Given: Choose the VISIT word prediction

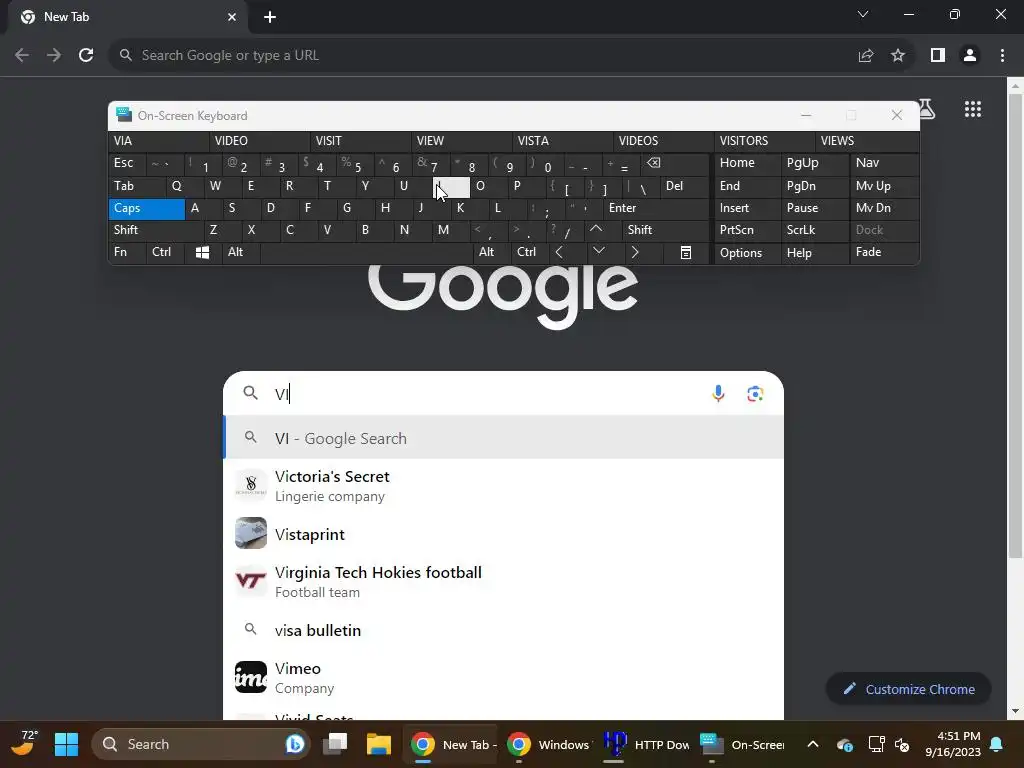Looking at the screenshot, I should coord(360,141).
